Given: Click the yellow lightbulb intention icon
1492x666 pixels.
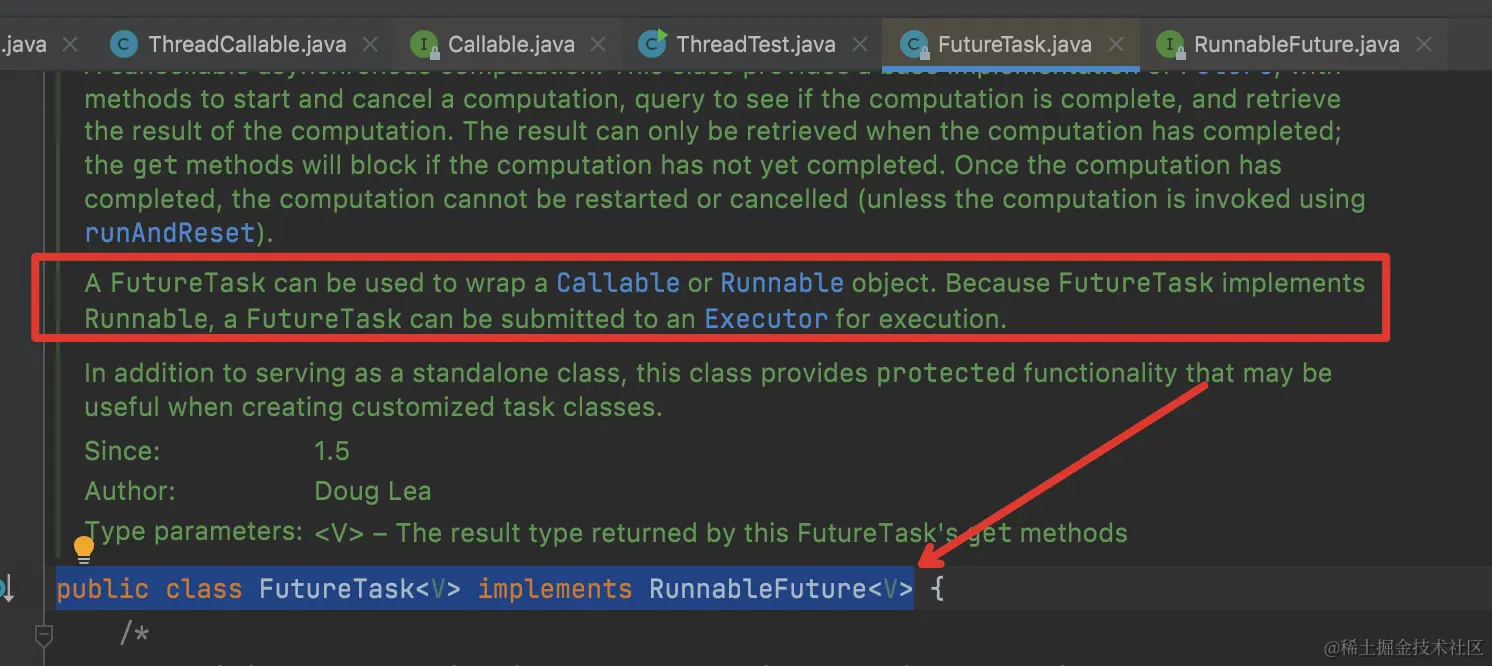Looking at the screenshot, I should [x=84, y=549].
